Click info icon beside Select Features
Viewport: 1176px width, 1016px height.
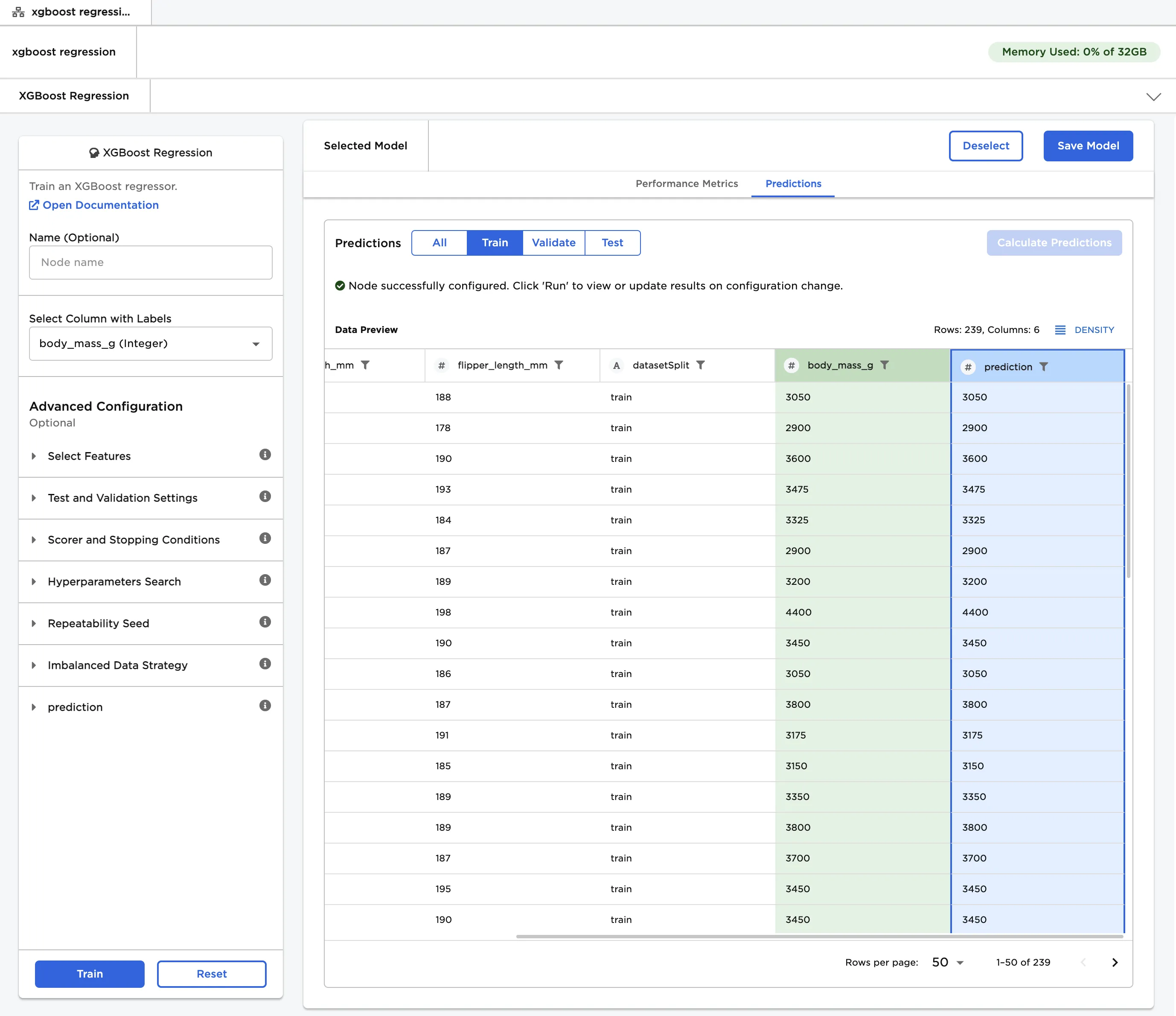coord(265,454)
